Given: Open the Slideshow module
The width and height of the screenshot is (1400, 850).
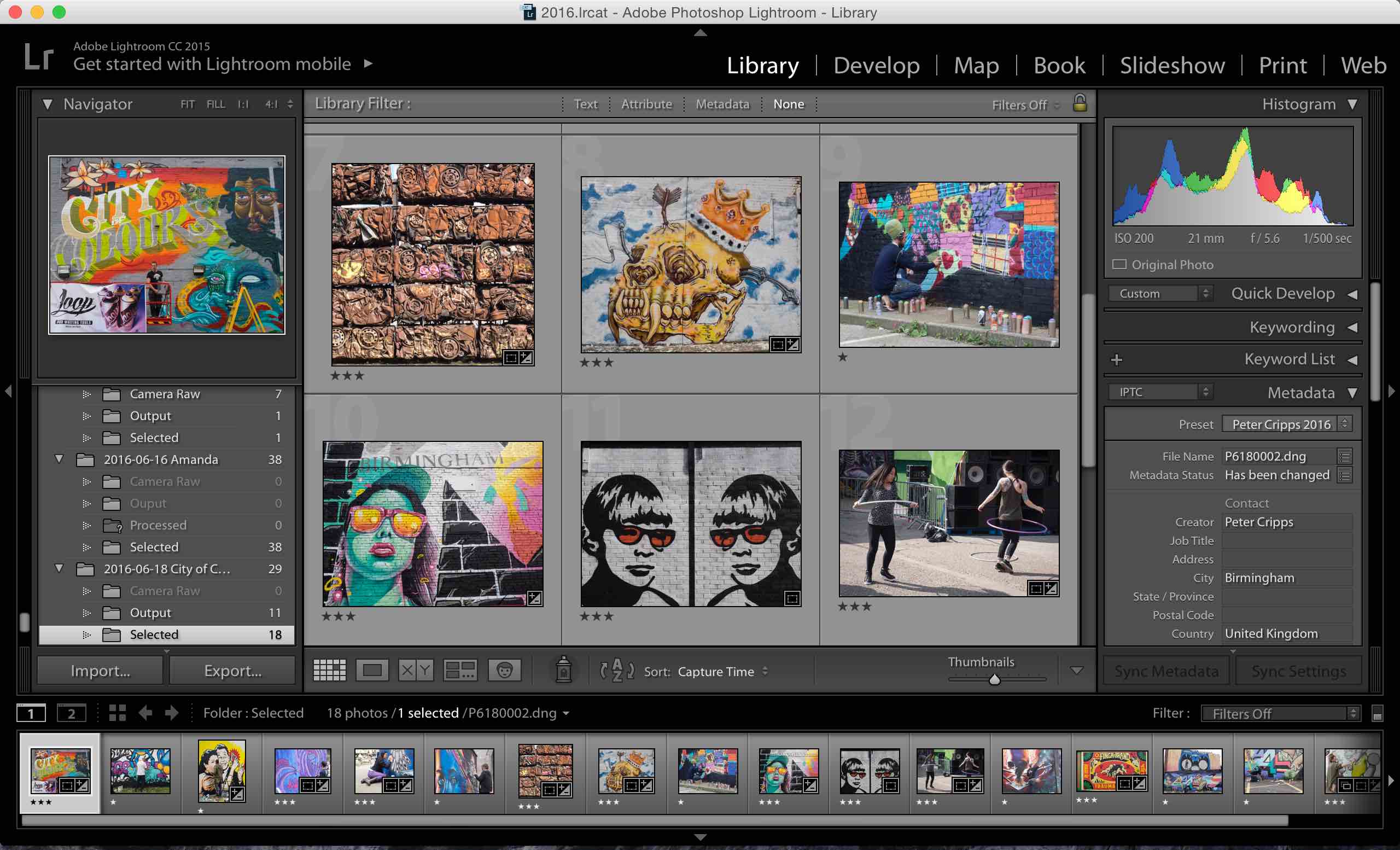Looking at the screenshot, I should coord(1171,65).
